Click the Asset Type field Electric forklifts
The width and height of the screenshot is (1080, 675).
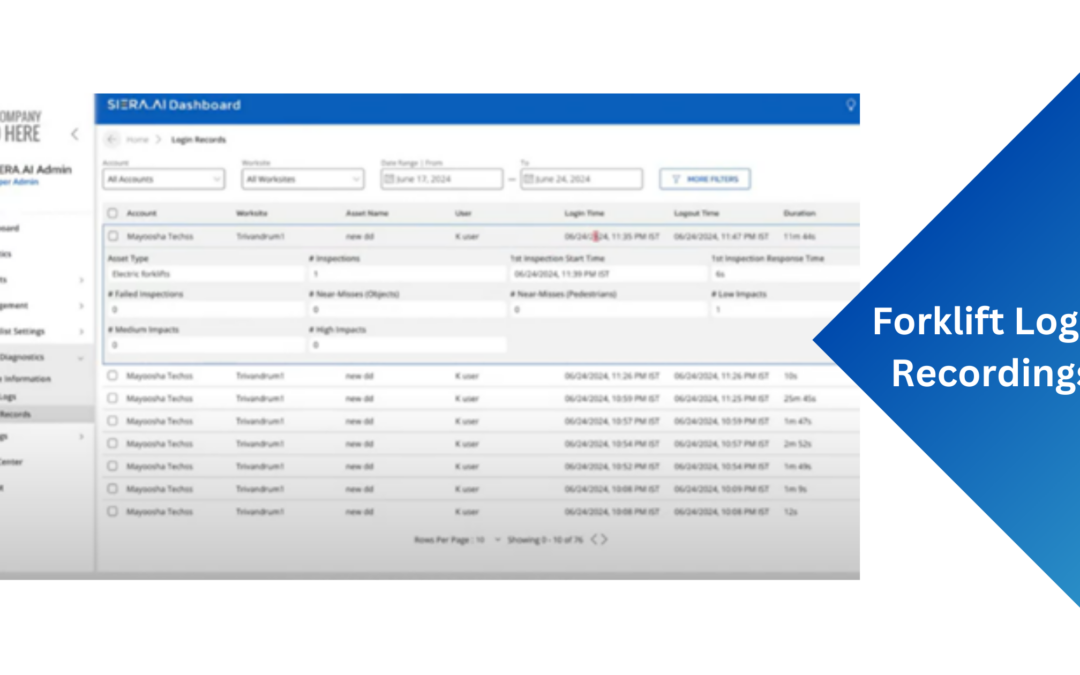click(x=204, y=273)
